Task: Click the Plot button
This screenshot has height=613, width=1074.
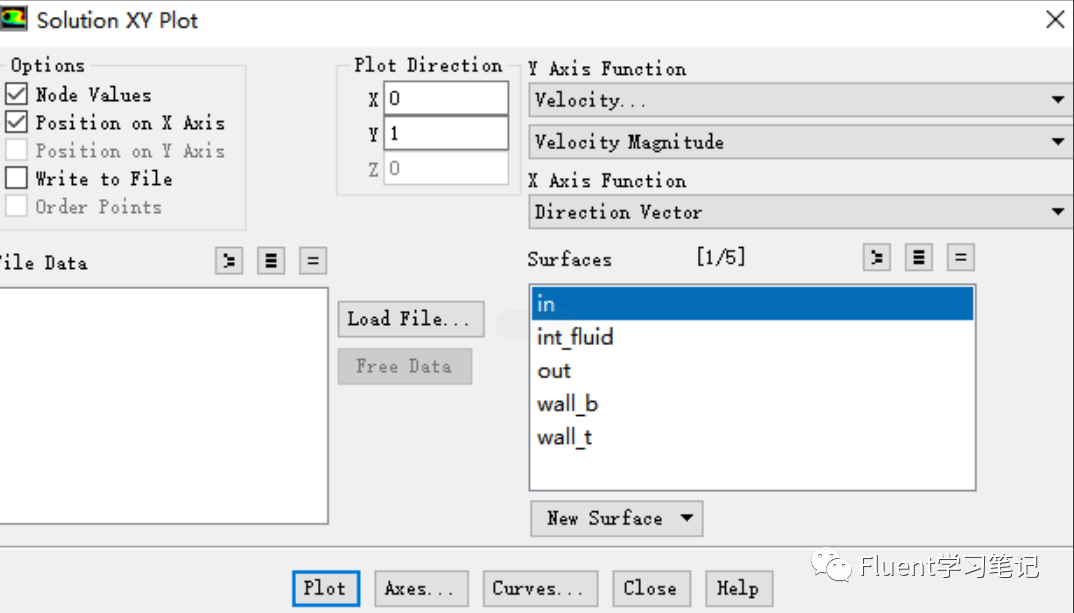Action: click(x=325, y=588)
